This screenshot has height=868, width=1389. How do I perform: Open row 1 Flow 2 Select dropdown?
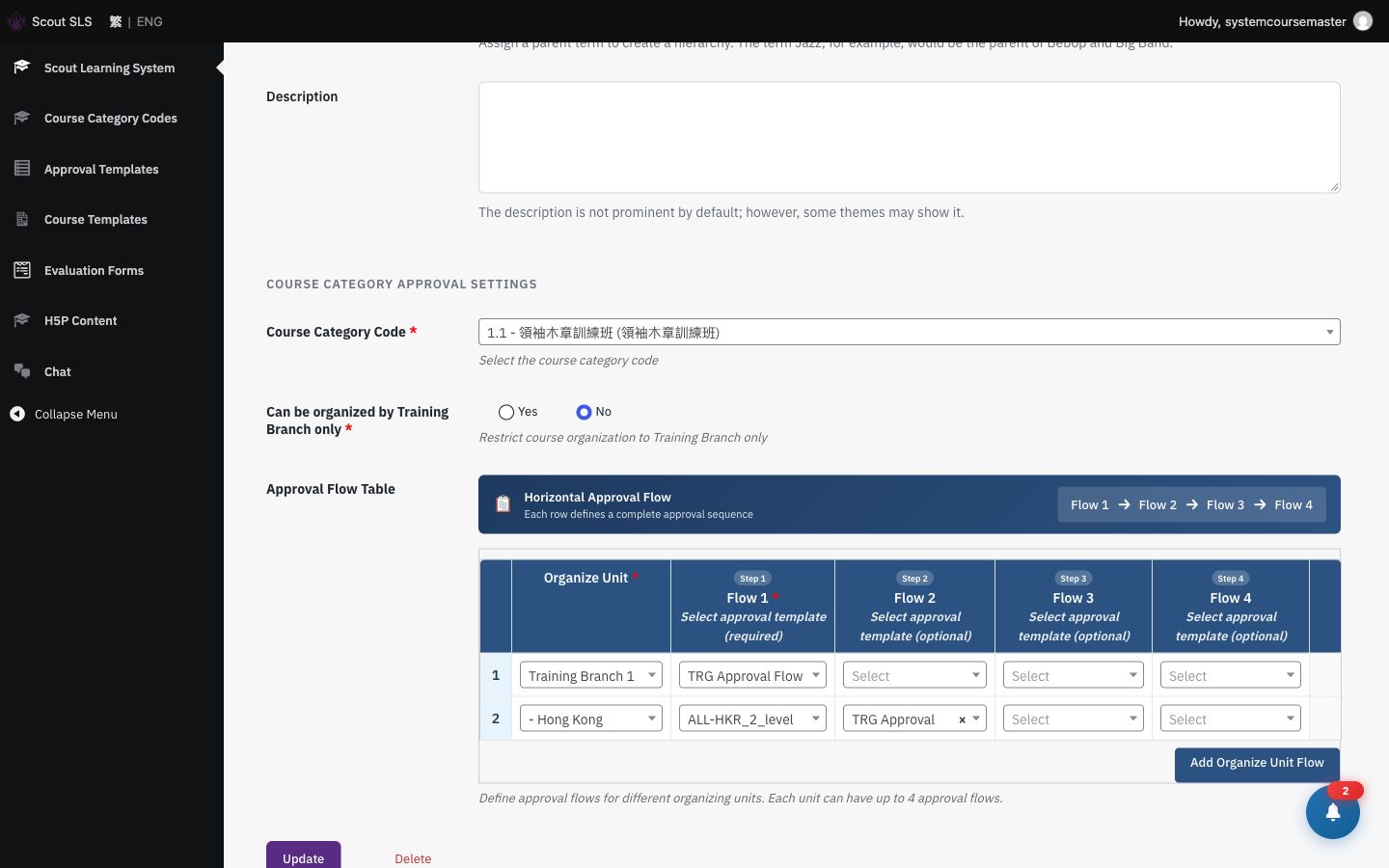click(x=914, y=675)
